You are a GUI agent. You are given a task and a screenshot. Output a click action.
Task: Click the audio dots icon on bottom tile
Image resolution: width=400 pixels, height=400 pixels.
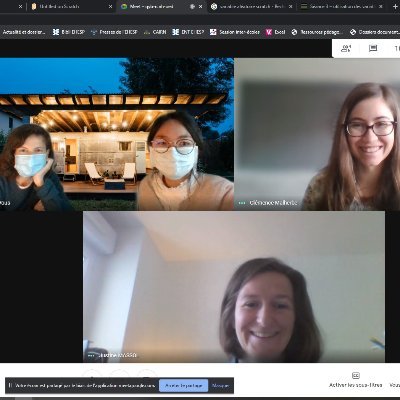[91, 355]
